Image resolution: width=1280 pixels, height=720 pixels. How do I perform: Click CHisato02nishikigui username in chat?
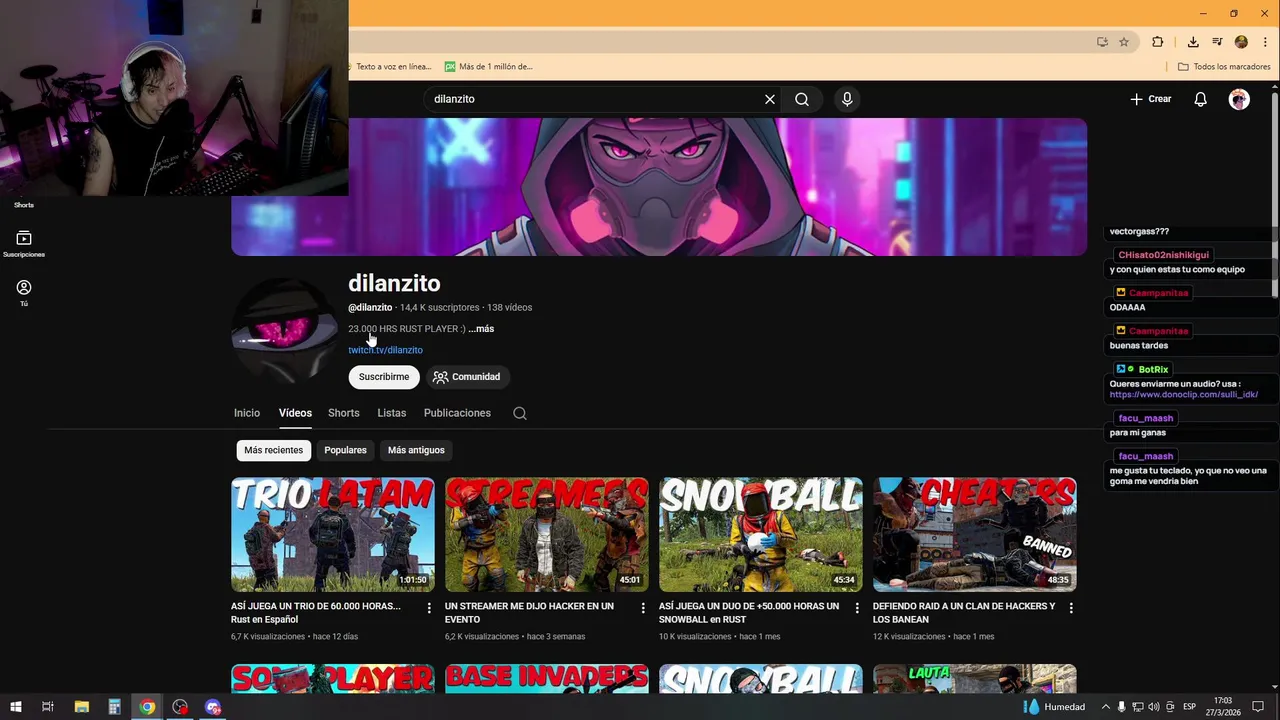click(1164, 255)
